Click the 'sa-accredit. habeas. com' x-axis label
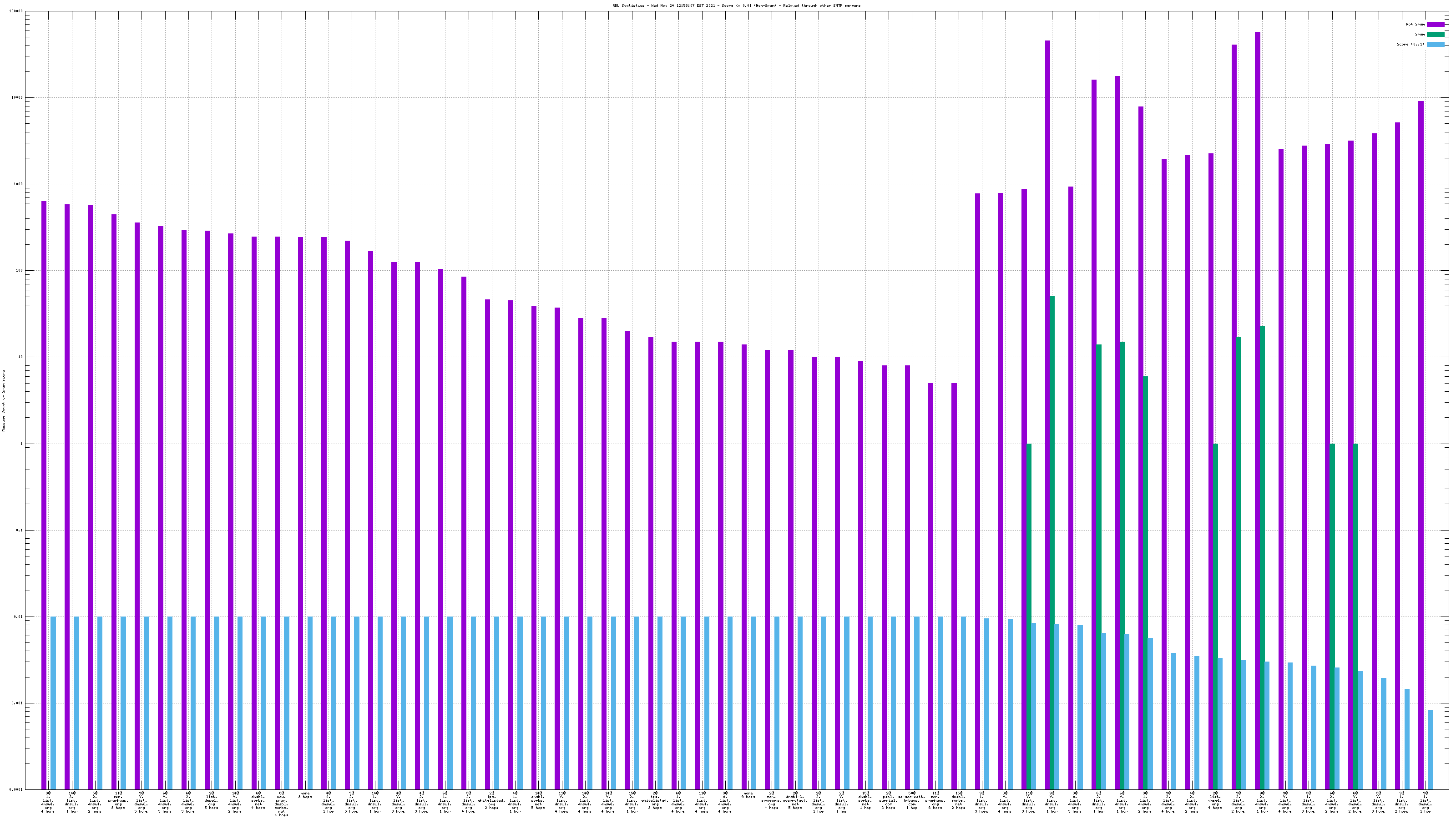The width and height of the screenshot is (1456, 819). (912, 800)
